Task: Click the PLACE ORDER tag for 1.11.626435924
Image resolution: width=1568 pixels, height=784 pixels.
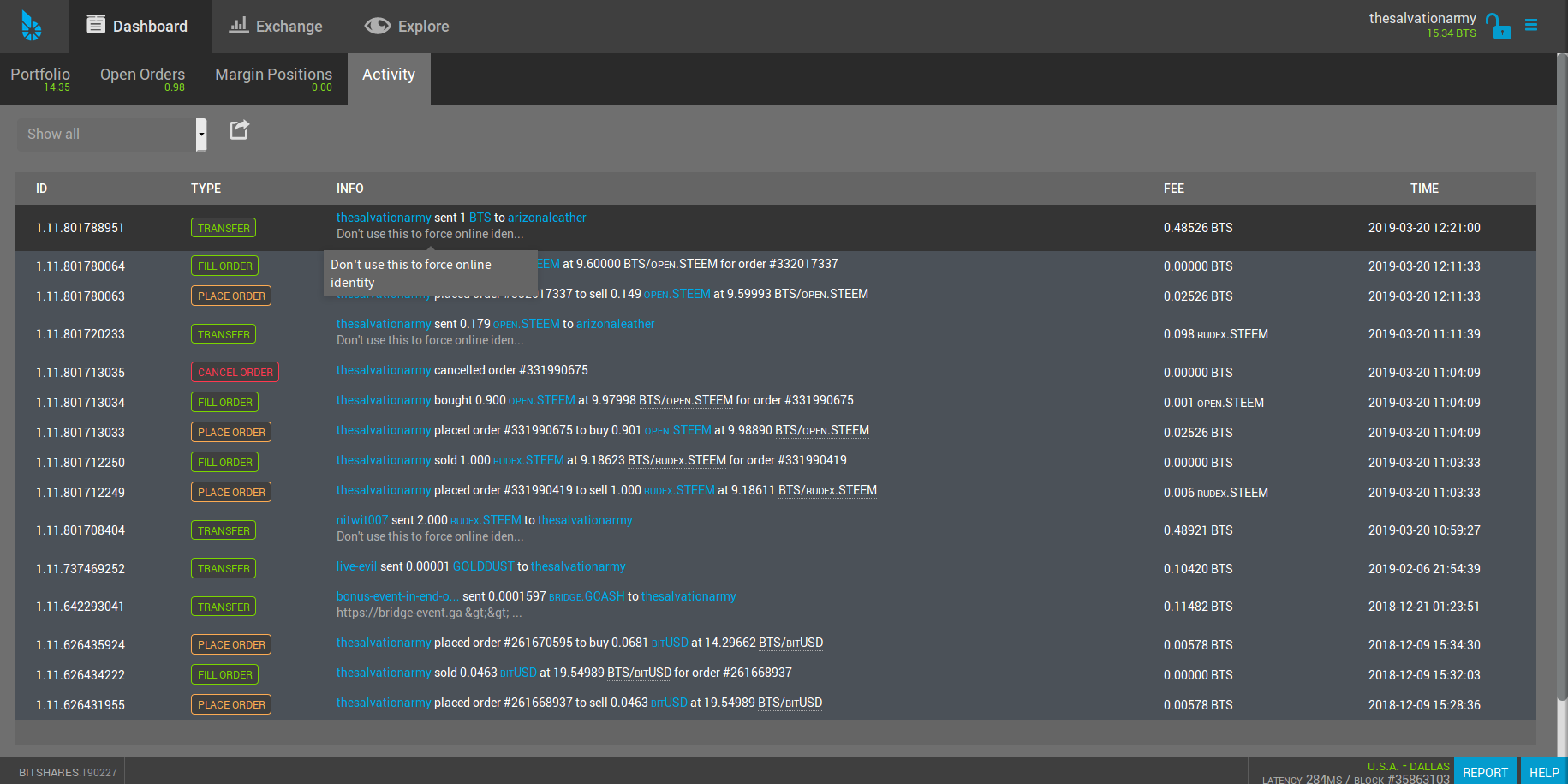Action: 231,644
